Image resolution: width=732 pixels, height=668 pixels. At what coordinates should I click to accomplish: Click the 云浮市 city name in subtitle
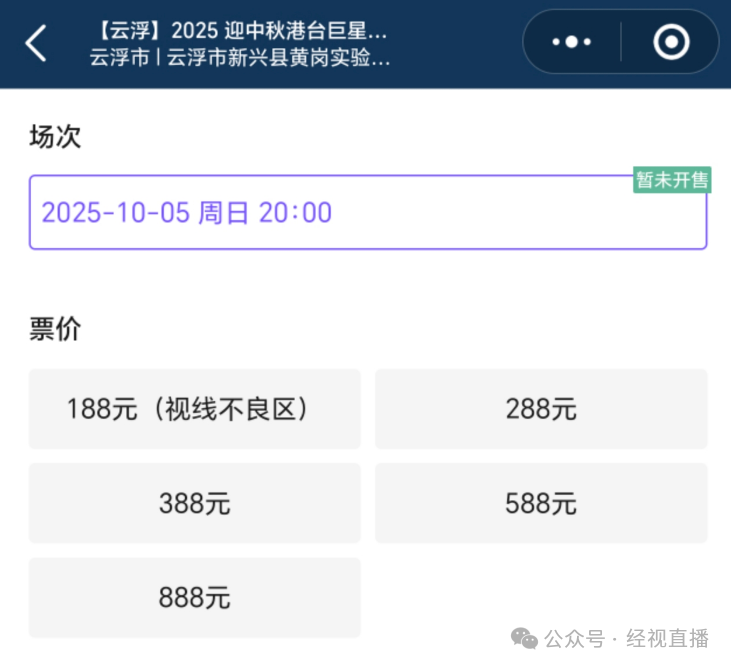click(119, 59)
